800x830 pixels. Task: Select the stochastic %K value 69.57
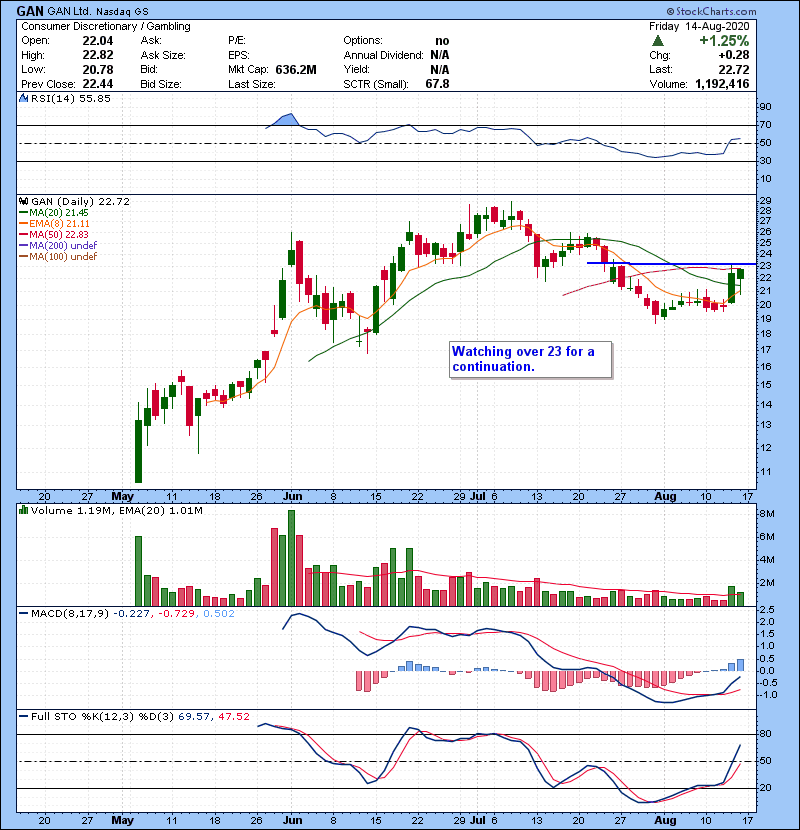194,717
